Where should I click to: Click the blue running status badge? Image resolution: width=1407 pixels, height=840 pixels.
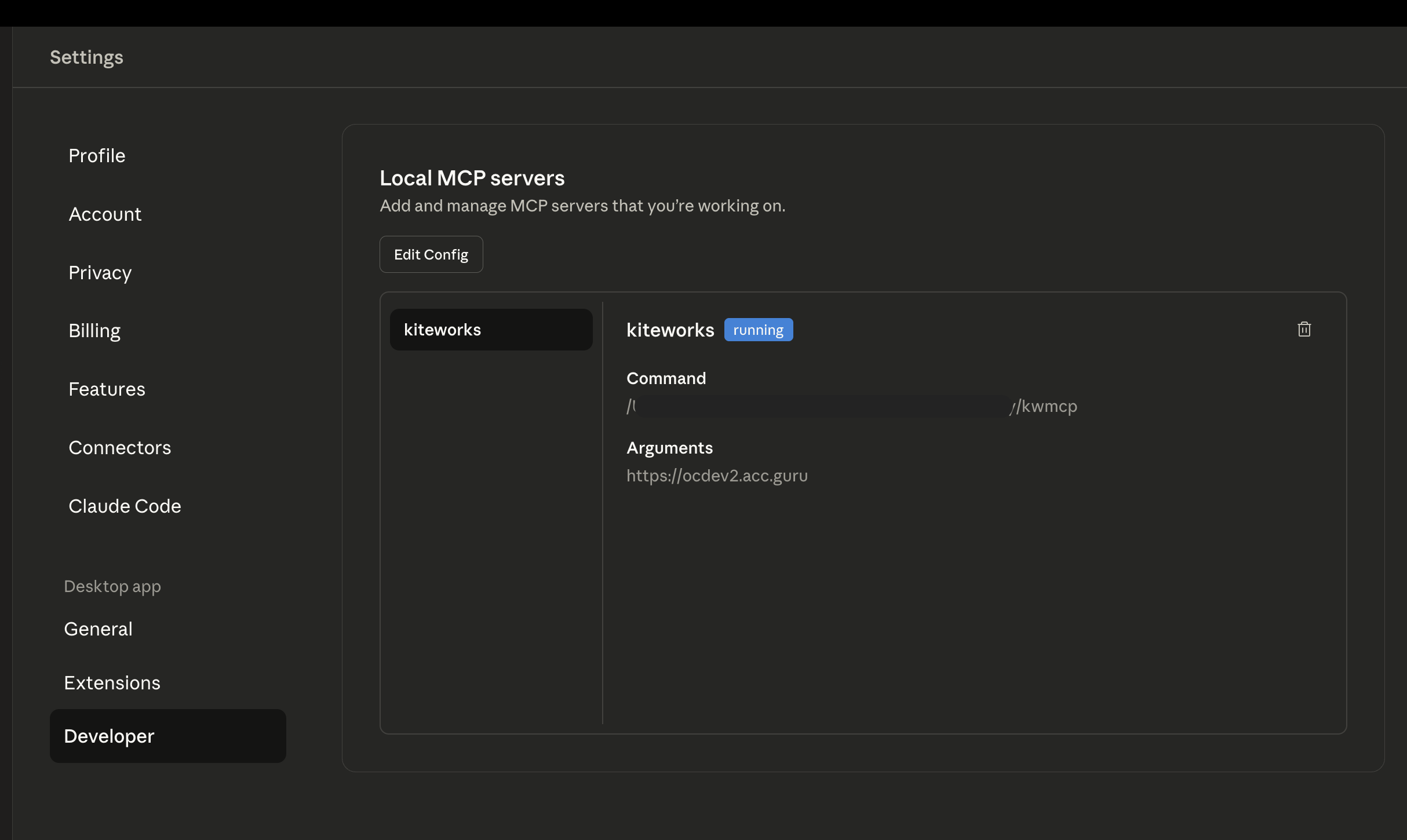(x=758, y=330)
